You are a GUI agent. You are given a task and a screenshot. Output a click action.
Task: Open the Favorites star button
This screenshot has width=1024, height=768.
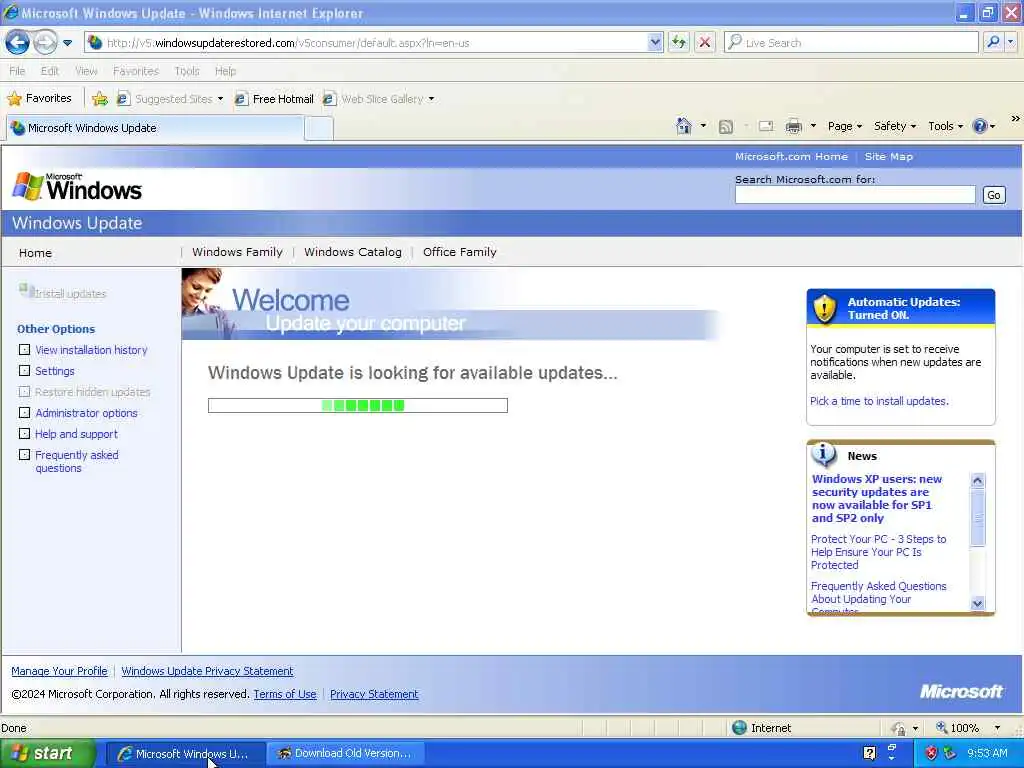tap(40, 99)
